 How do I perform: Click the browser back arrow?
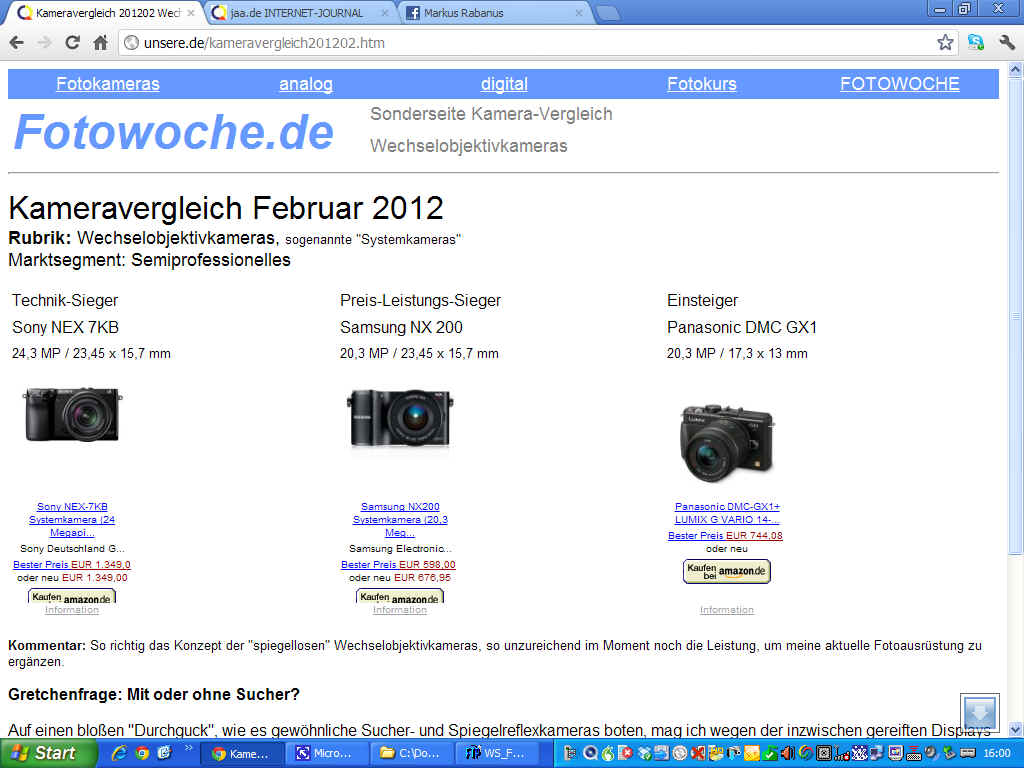pos(16,43)
